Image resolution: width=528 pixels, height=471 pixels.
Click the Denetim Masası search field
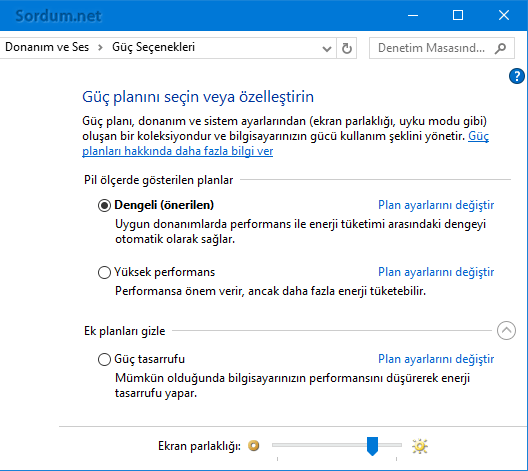coord(442,48)
